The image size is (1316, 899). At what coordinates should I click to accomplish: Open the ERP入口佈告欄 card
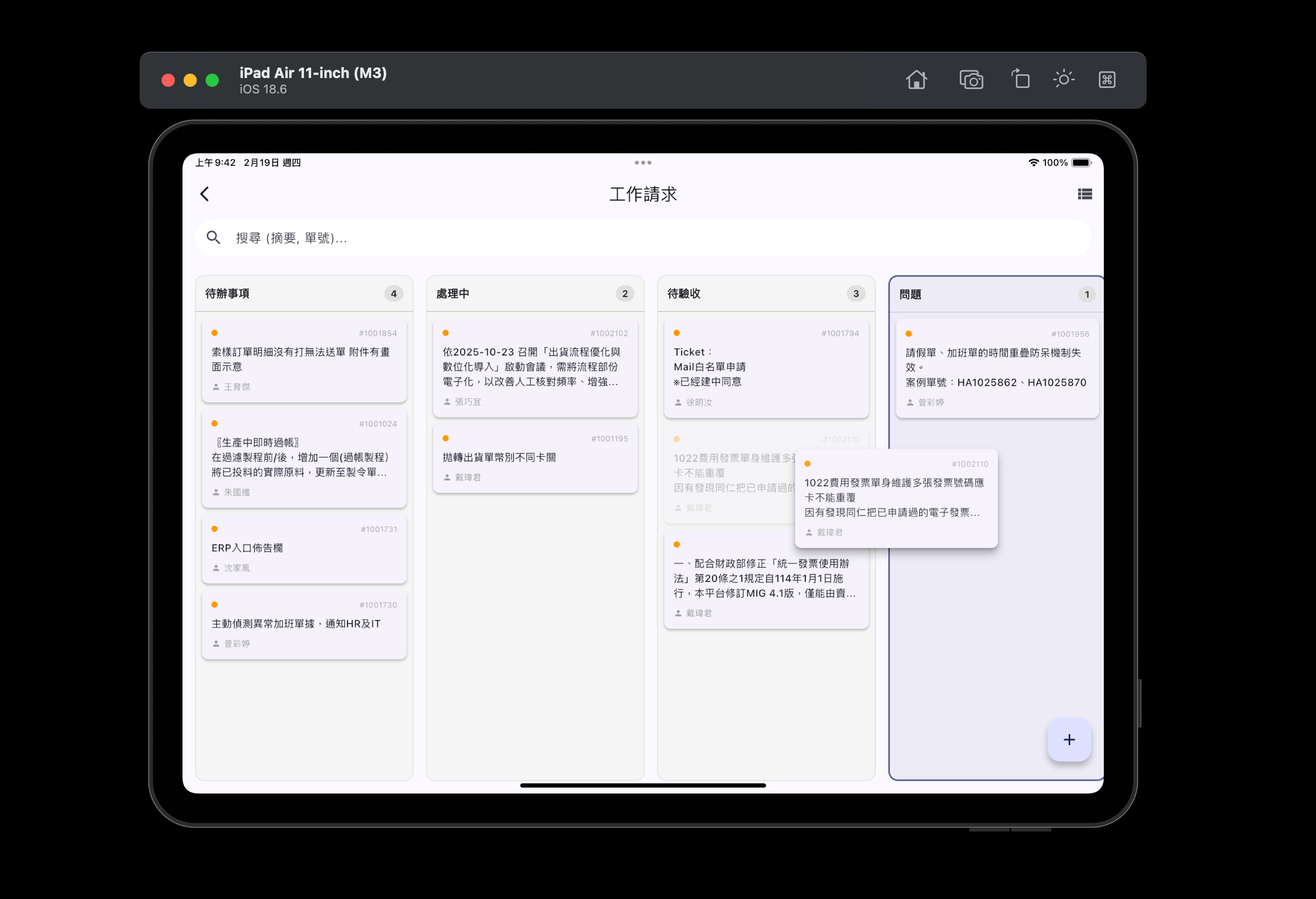point(303,548)
